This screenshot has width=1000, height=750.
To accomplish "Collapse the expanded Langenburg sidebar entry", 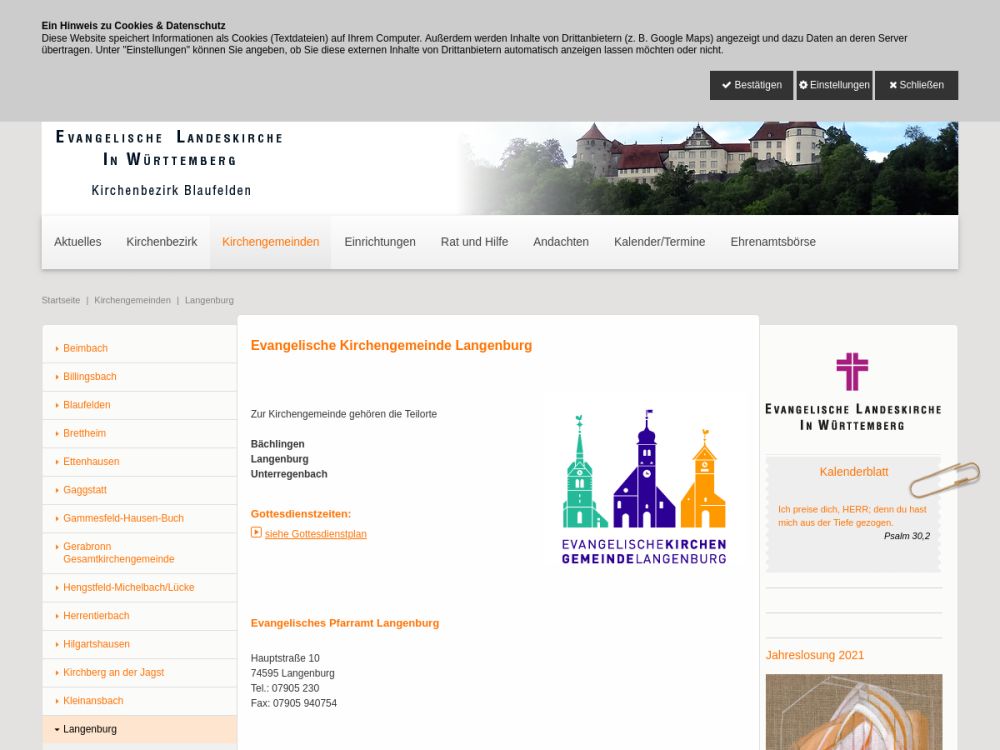I will point(57,729).
